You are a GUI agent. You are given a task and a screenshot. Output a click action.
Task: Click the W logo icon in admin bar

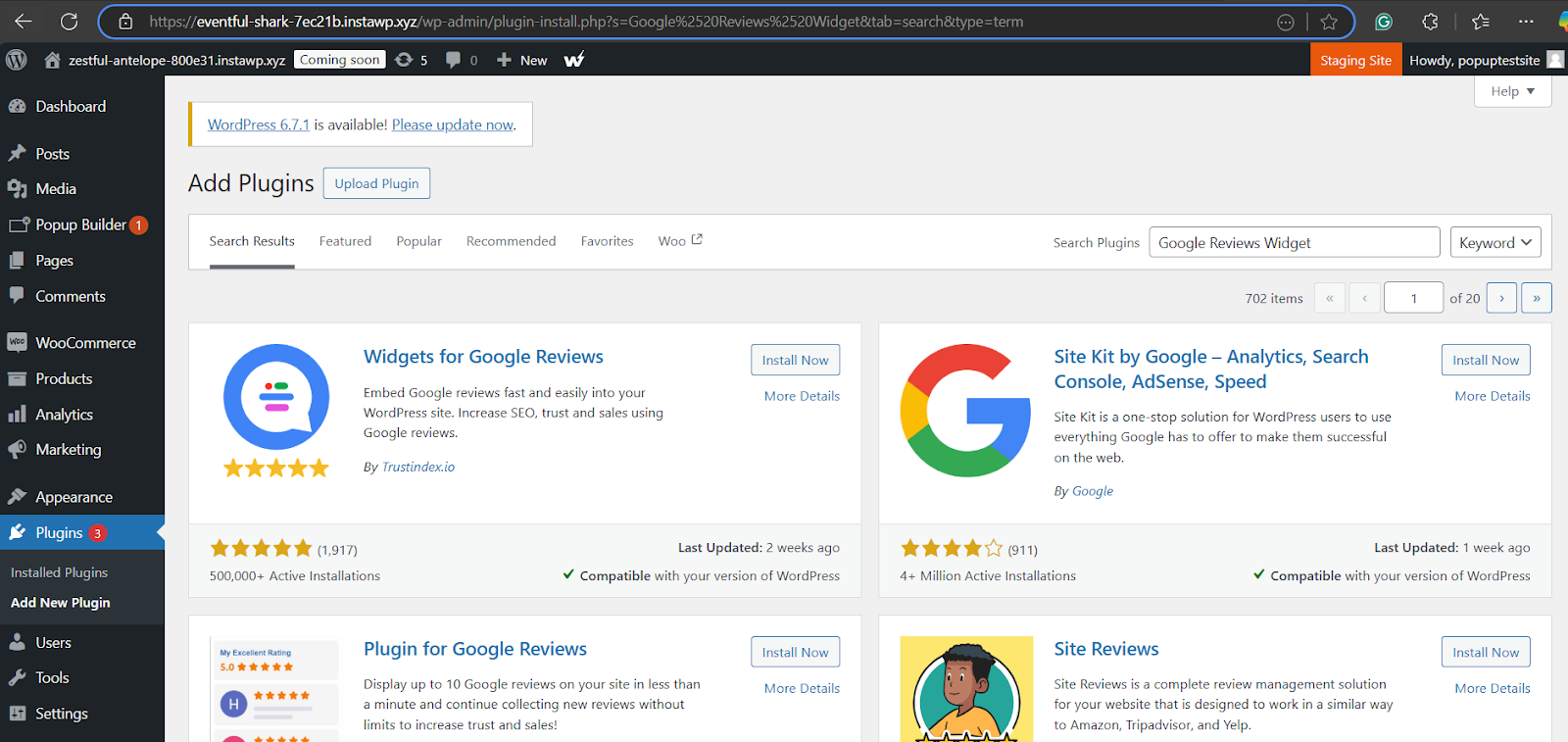point(574,60)
